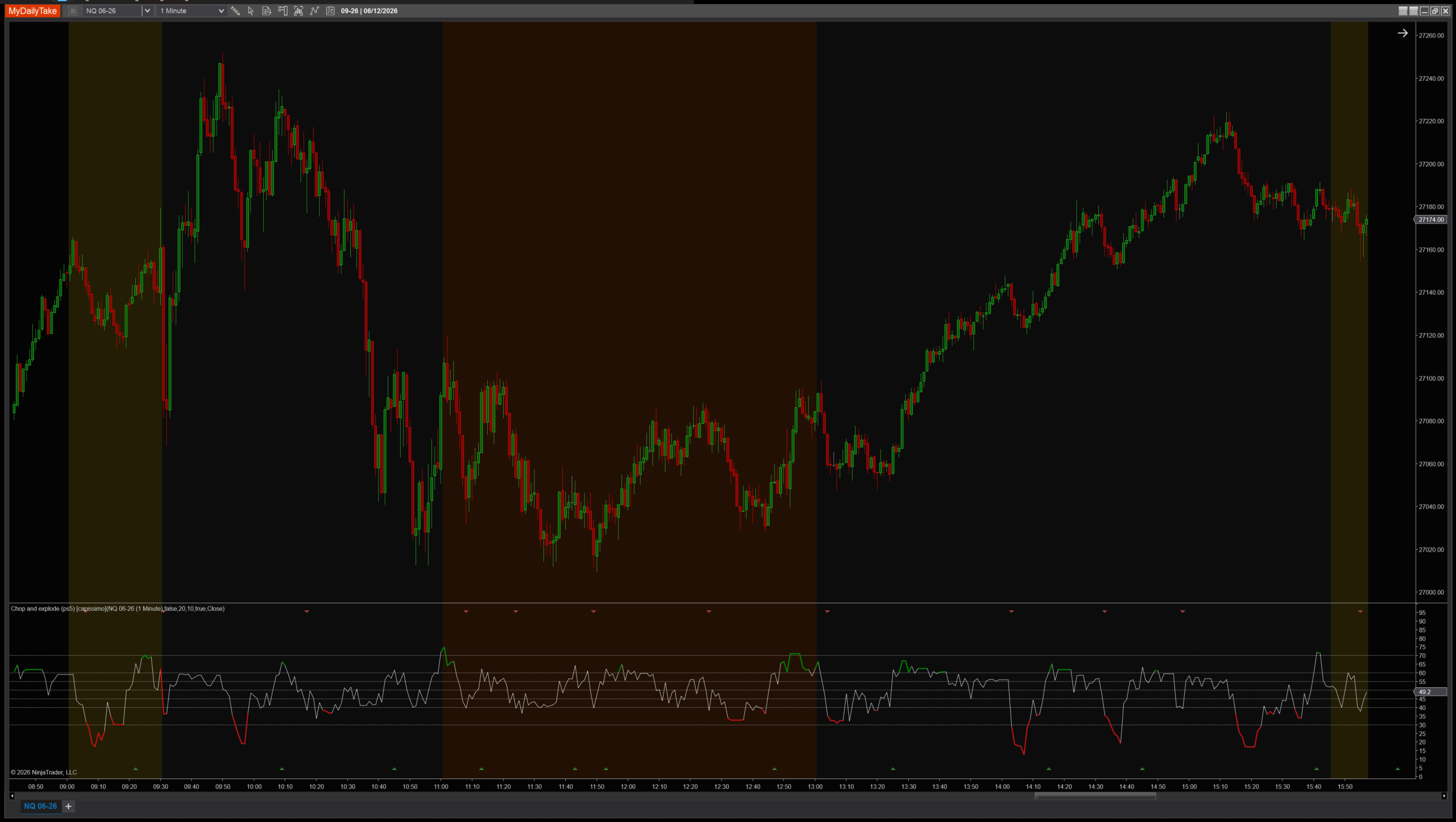The image size is (1456, 822).
Task: Click the first gray square window-bar button
Action: [1403, 11]
